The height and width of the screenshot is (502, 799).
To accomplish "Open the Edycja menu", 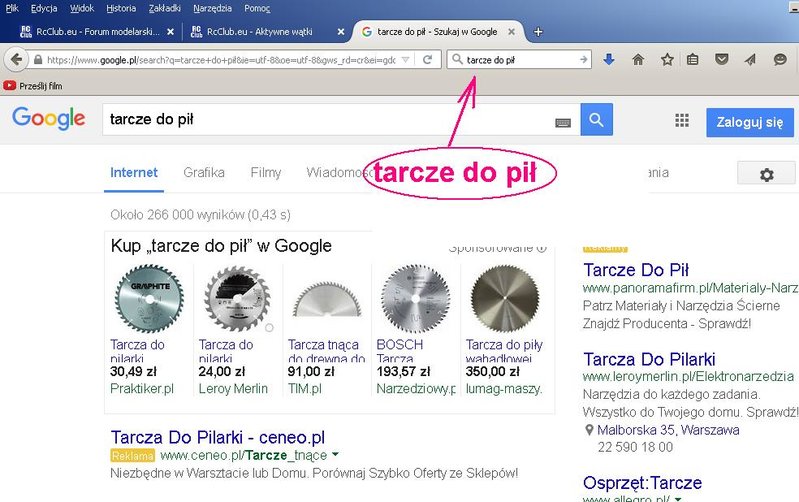I will (x=44, y=8).
